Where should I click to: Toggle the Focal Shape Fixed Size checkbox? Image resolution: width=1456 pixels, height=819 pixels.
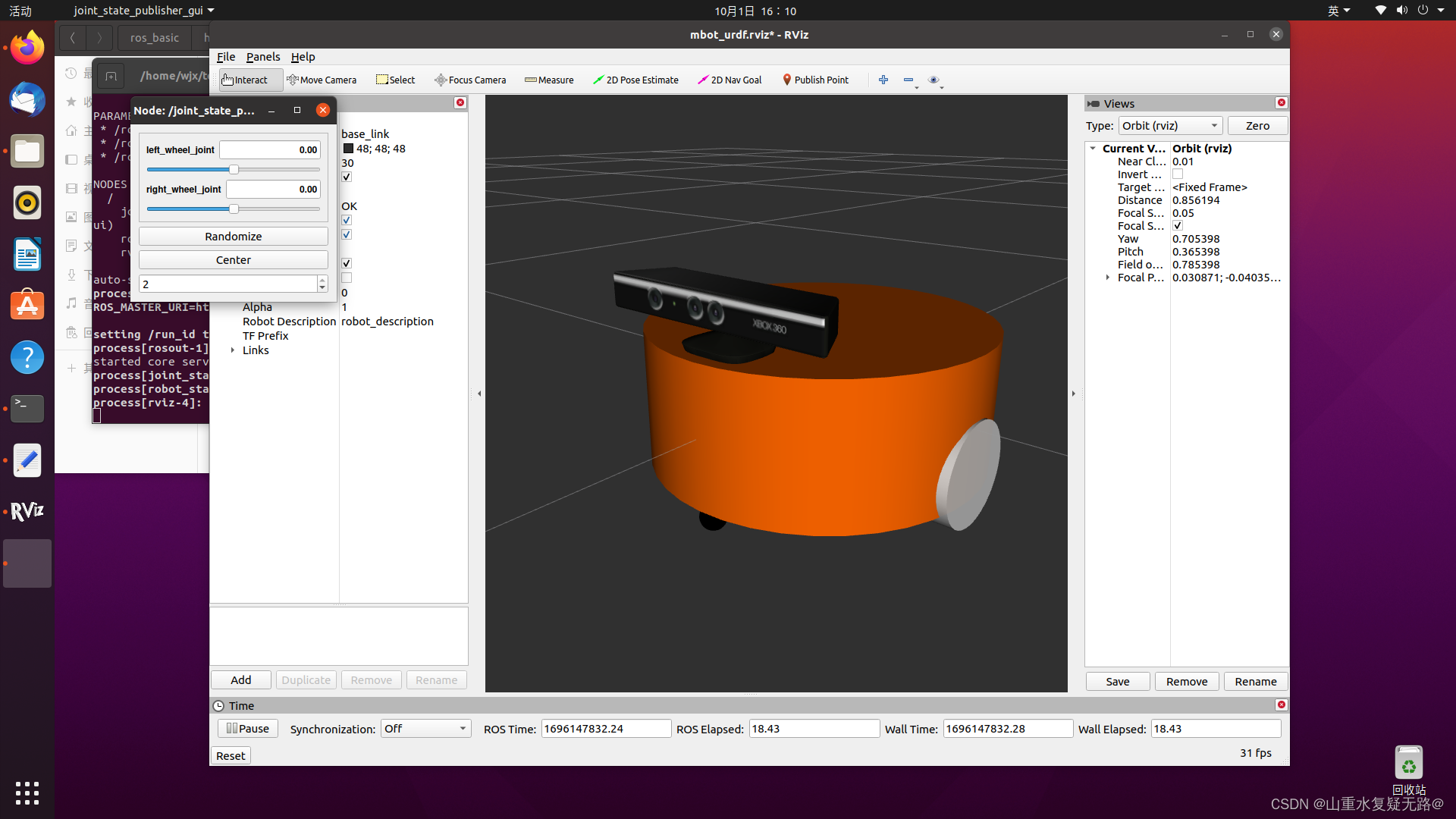click(x=1178, y=226)
